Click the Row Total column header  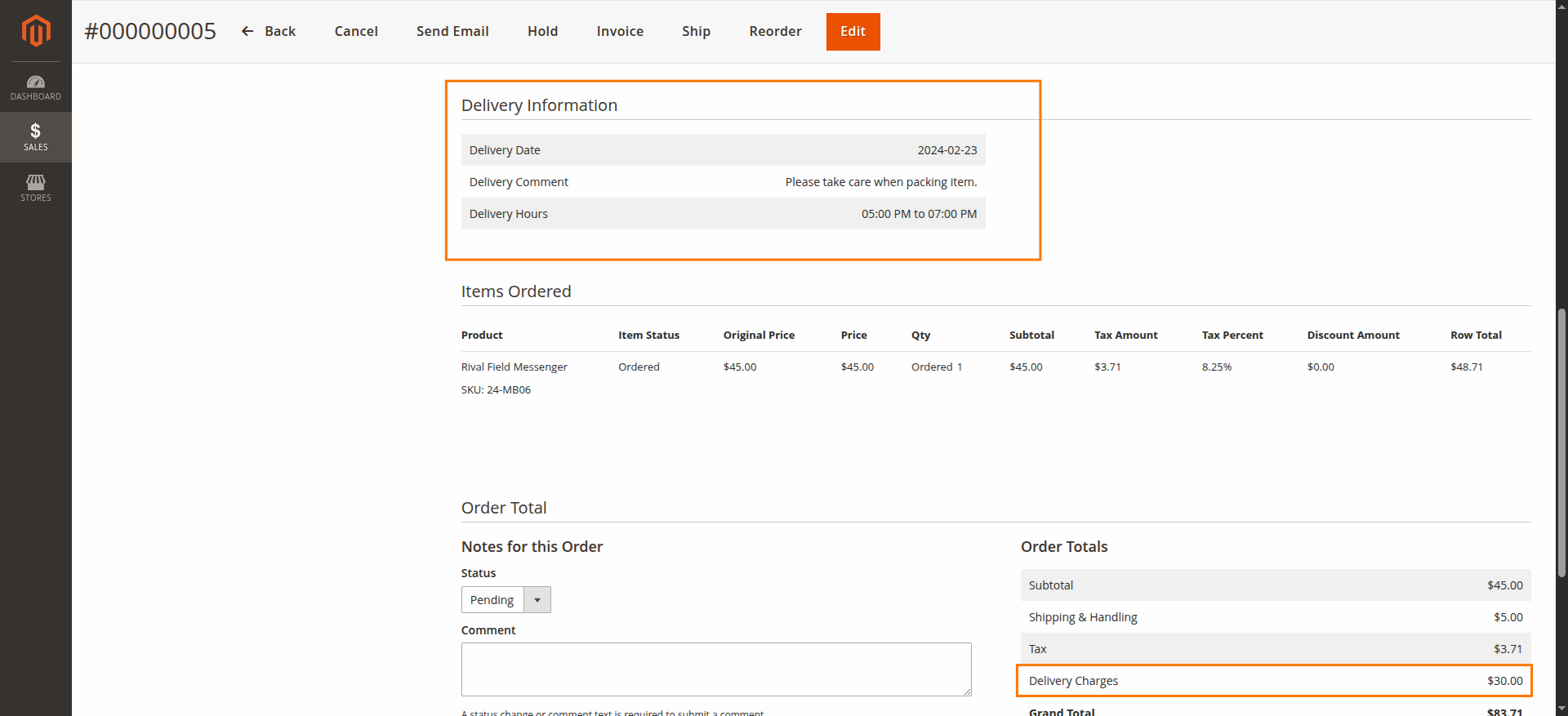click(x=1476, y=335)
